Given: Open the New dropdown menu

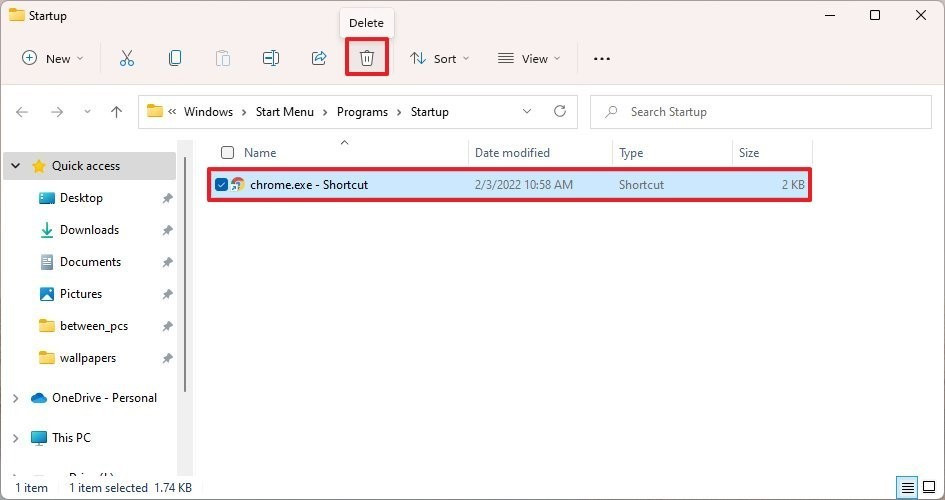Looking at the screenshot, I should pos(52,58).
